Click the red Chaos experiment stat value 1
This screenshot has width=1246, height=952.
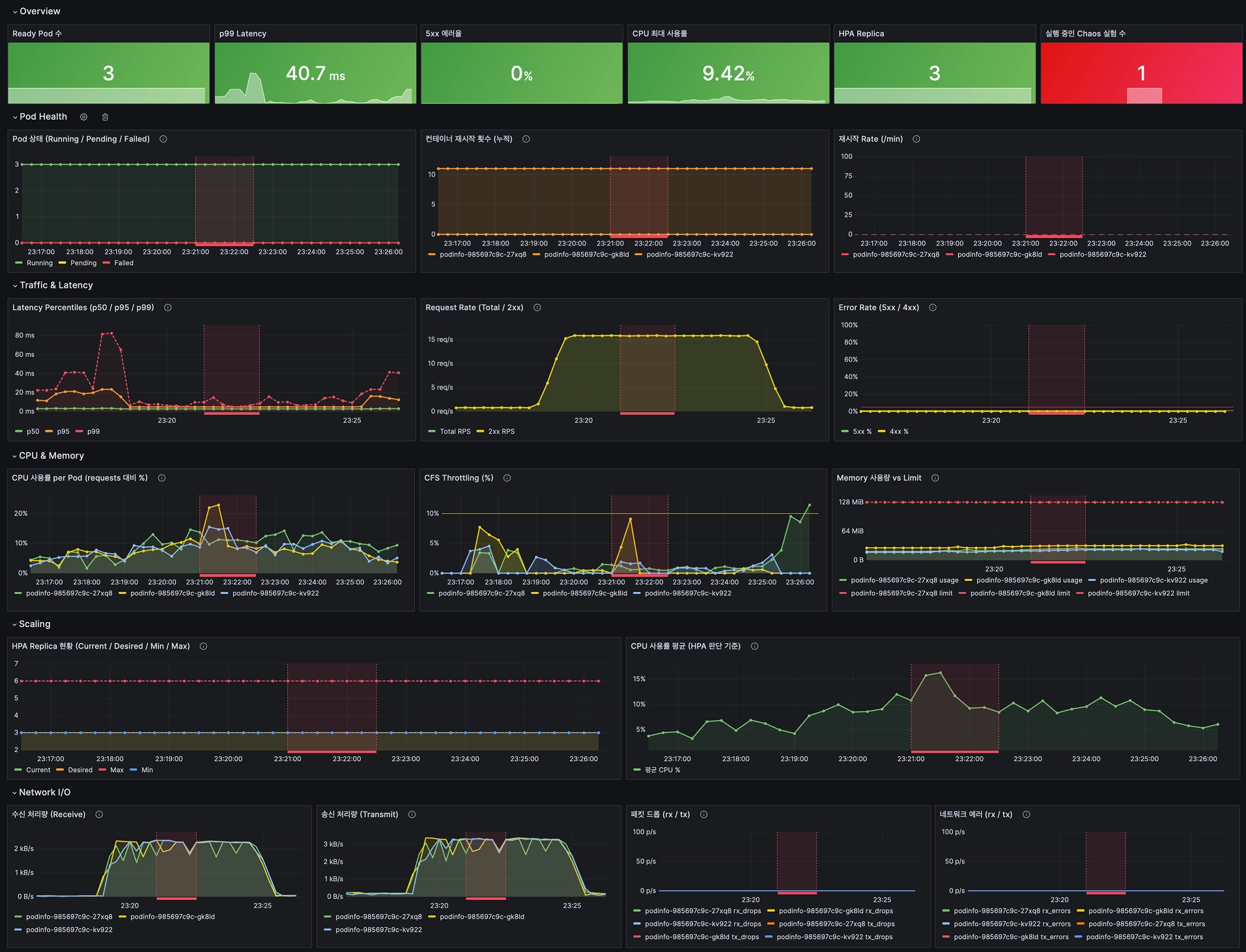[x=1141, y=74]
